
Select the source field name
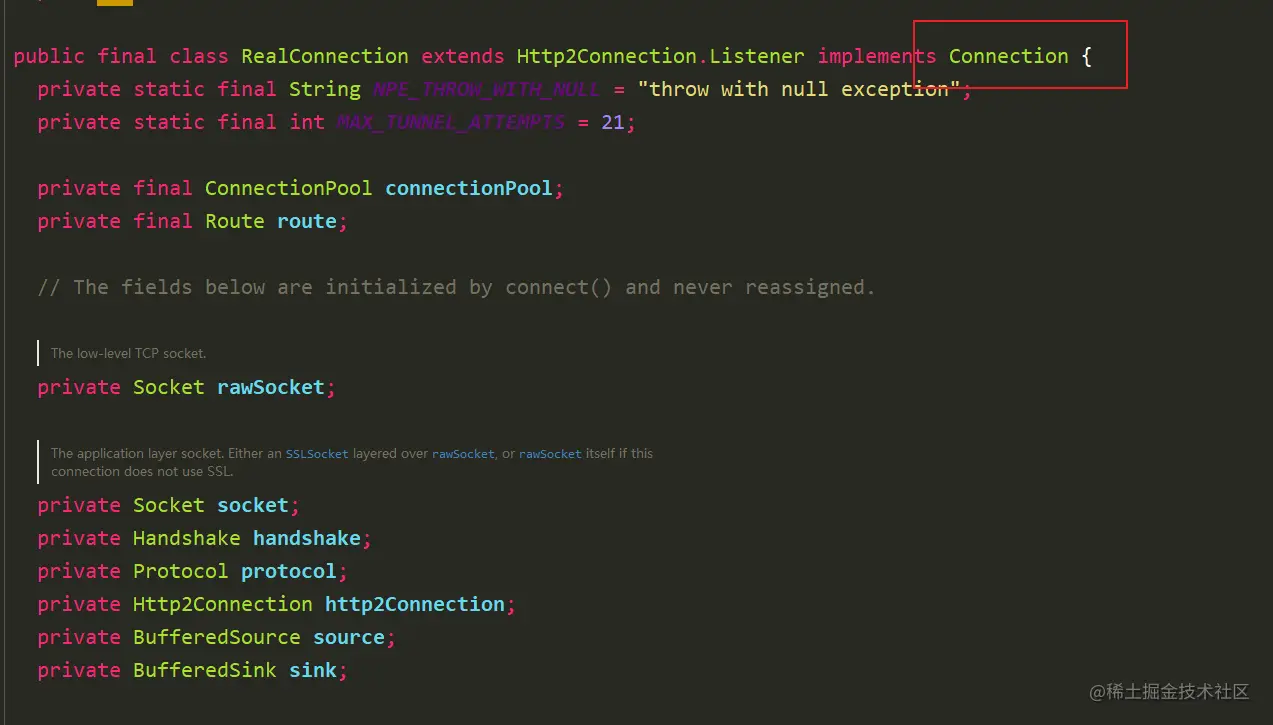click(x=349, y=637)
